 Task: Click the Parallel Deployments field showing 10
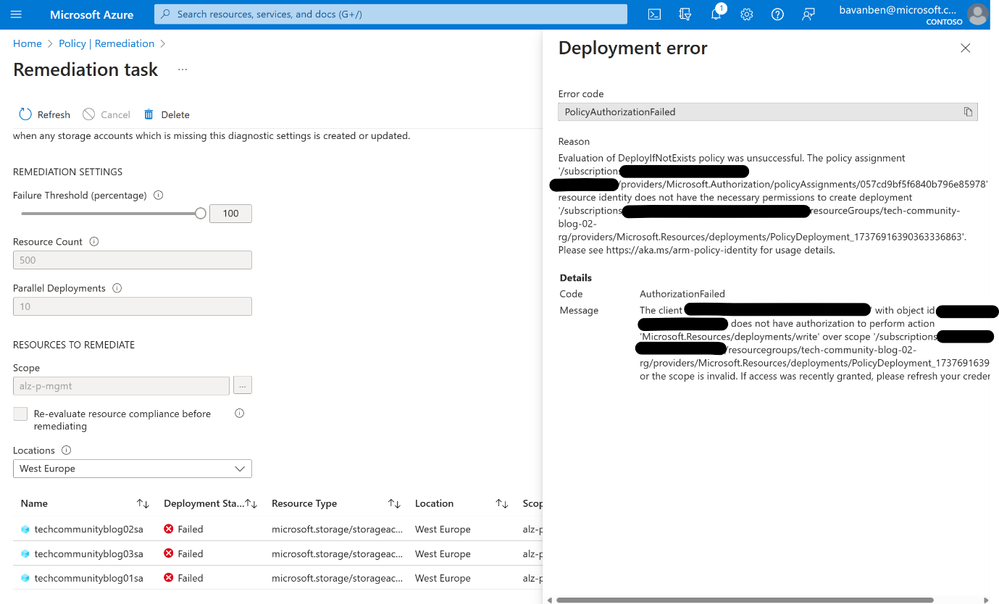(133, 306)
